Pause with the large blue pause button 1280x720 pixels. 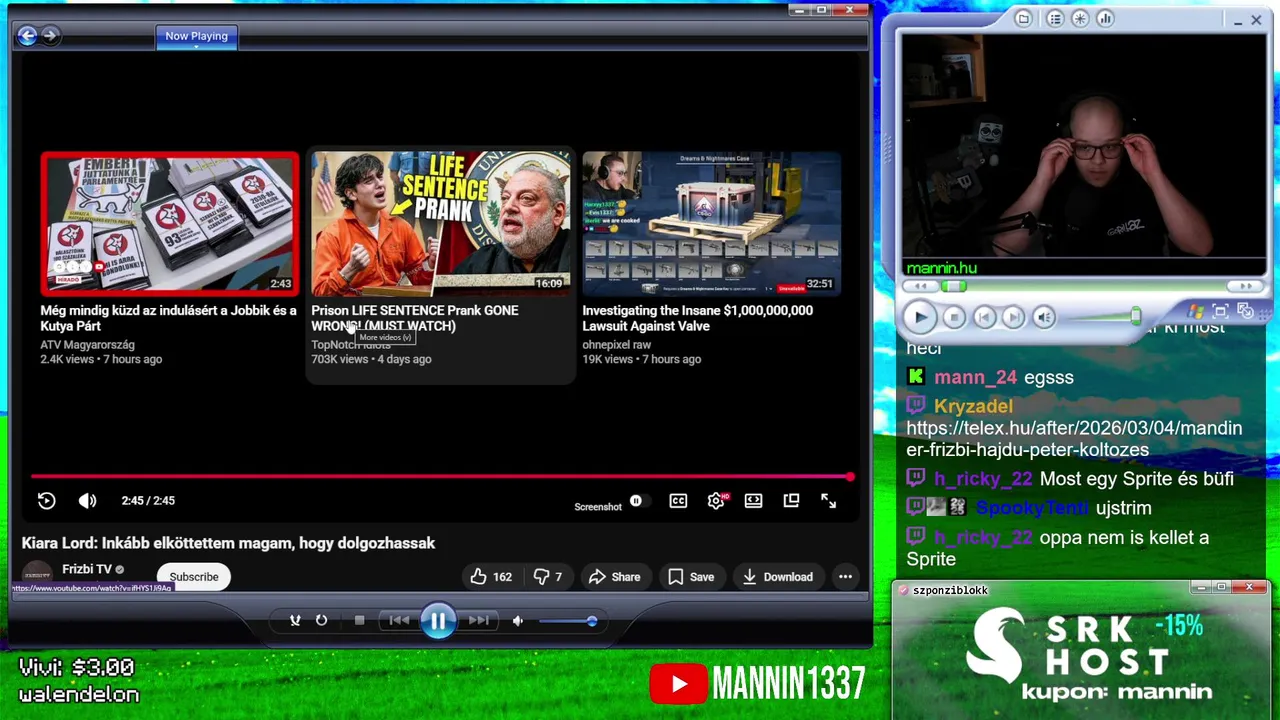click(x=438, y=621)
